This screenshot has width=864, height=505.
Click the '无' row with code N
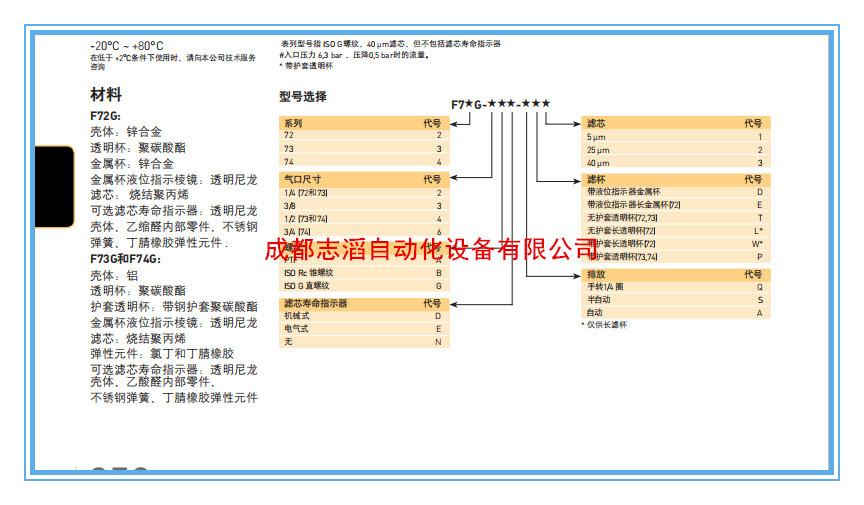[364, 342]
